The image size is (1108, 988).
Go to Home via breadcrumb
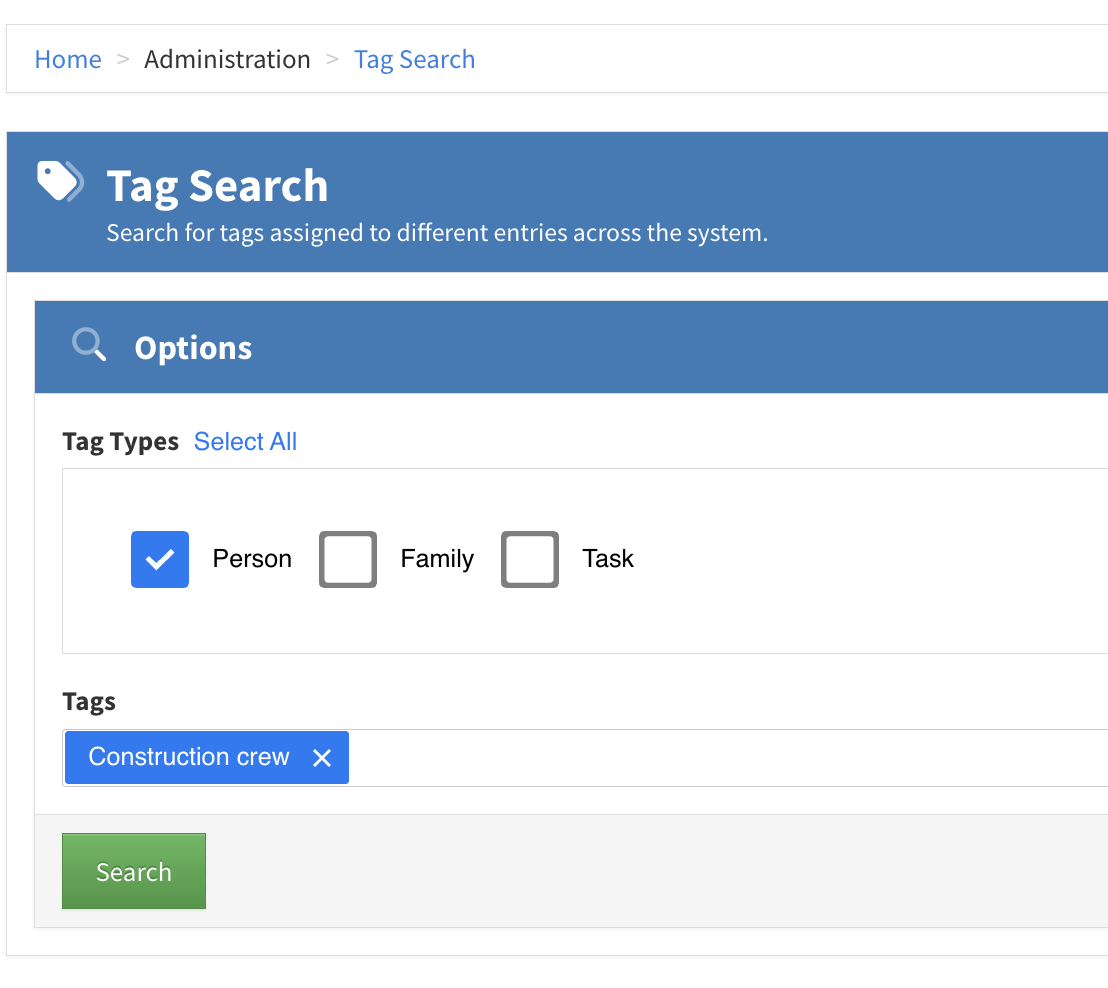click(x=68, y=60)
